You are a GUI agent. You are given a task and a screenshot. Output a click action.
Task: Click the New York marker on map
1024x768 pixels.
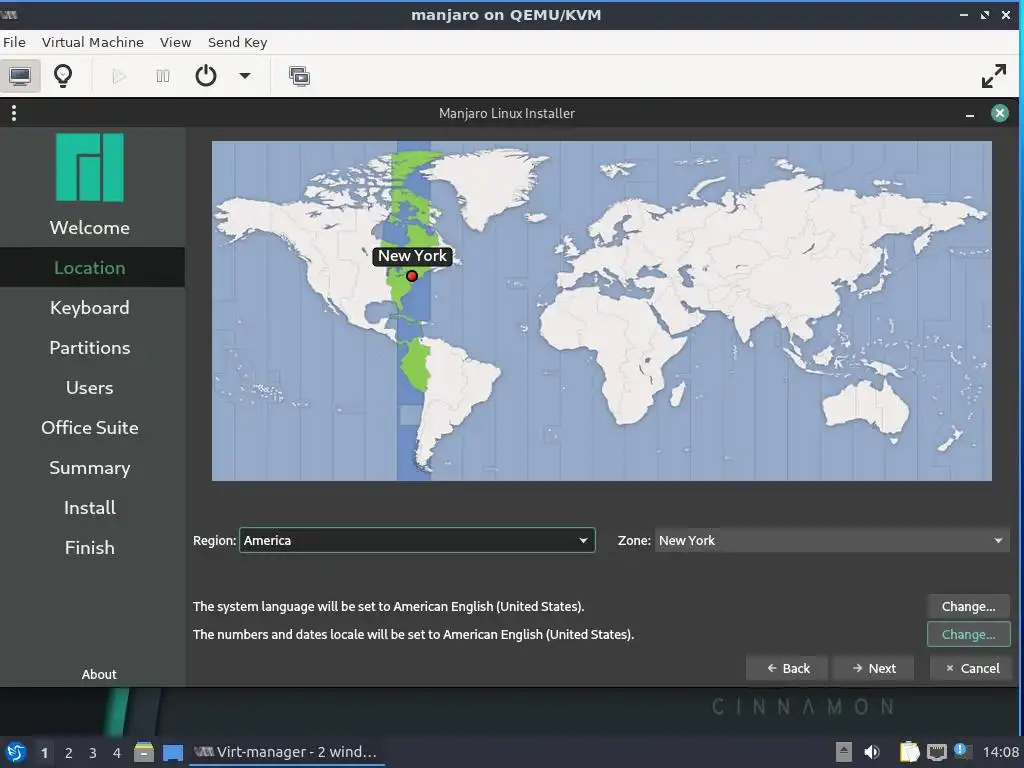[x=412, y=276]
